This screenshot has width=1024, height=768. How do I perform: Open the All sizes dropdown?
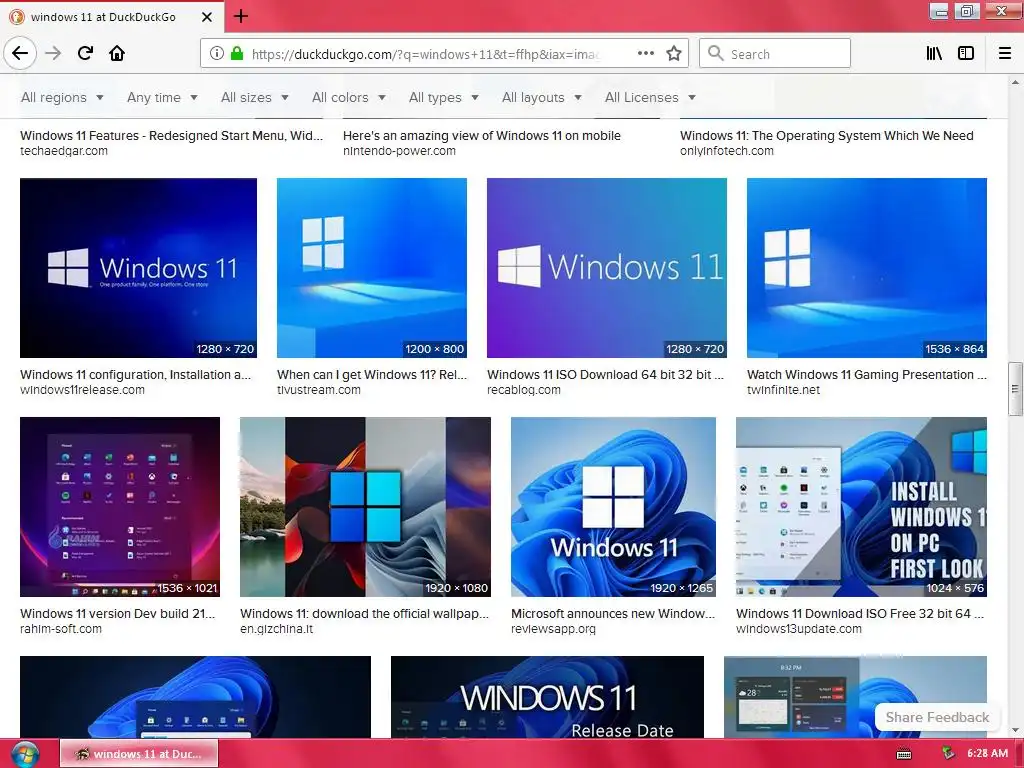(x=255, y=97)
